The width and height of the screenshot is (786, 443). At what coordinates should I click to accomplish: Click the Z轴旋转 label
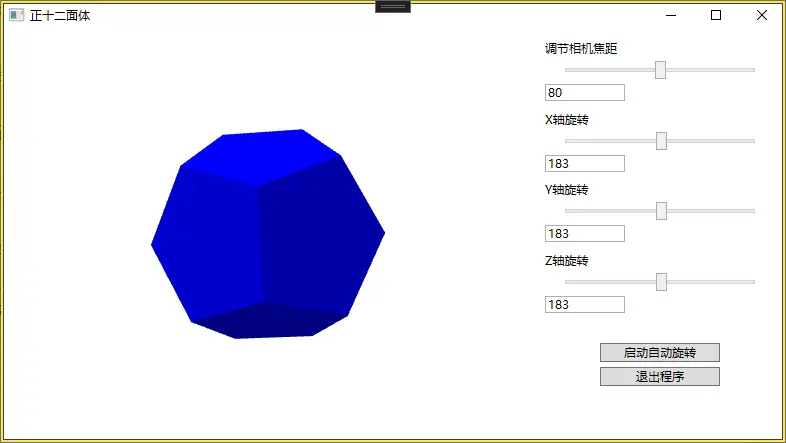pyautogui.click(x=566, y=261)
